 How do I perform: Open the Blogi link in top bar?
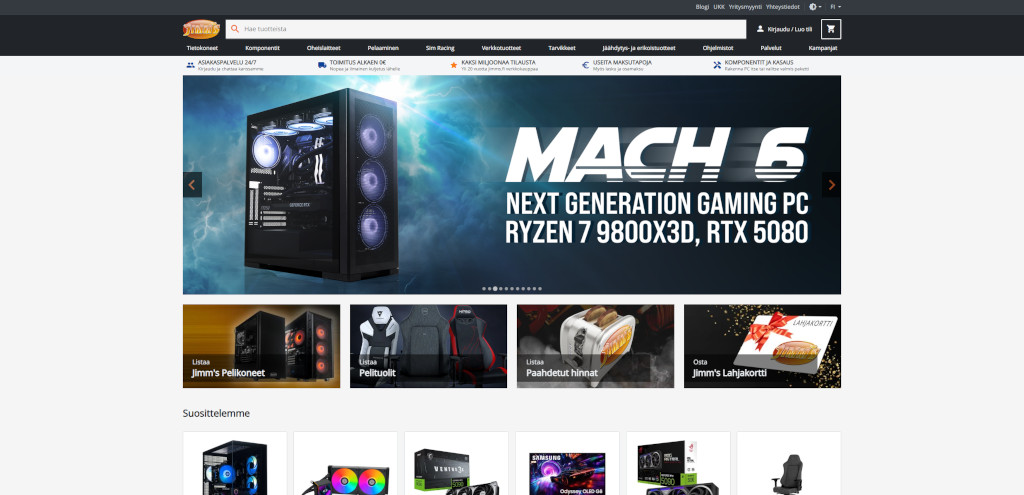point(702,6)
